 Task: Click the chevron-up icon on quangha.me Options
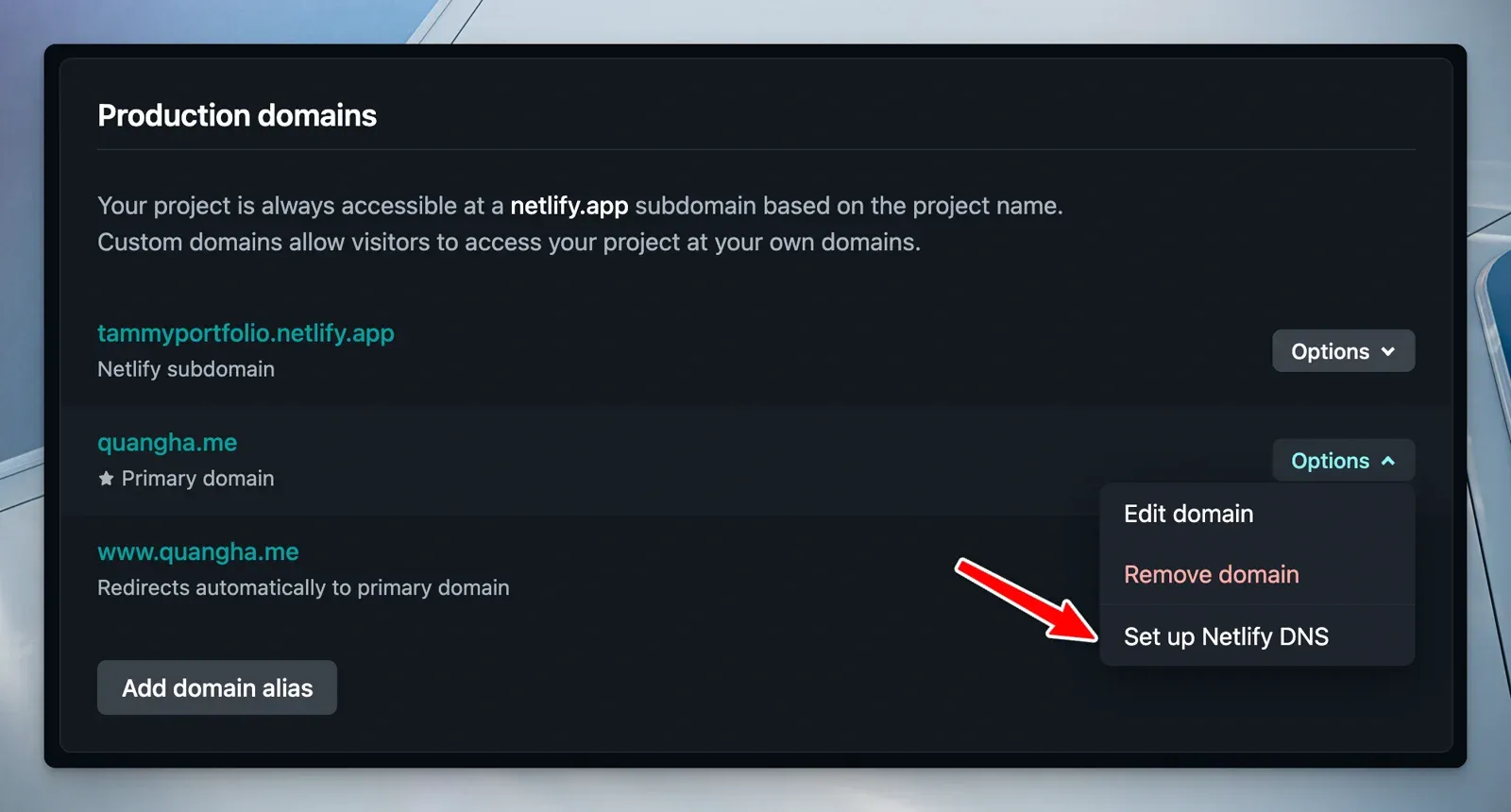pyautogui.click(x=1388, y=461)
